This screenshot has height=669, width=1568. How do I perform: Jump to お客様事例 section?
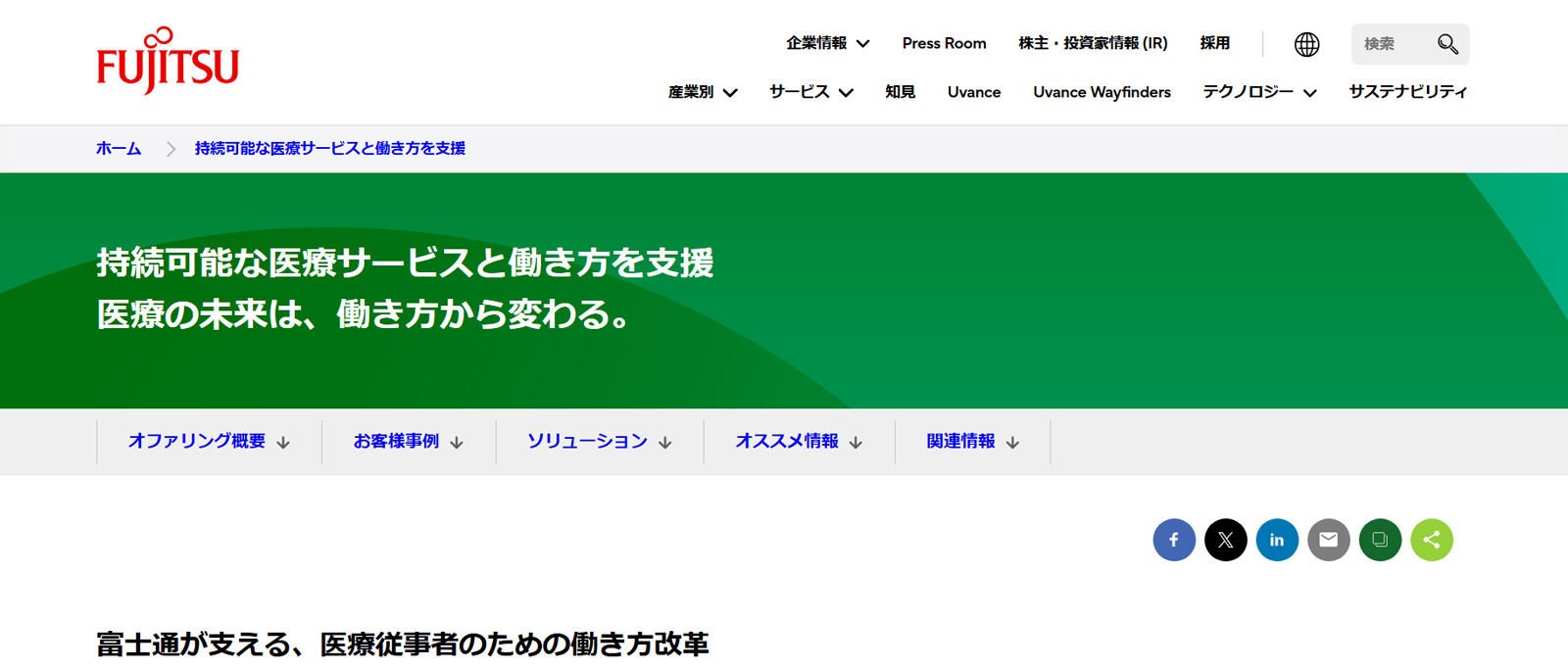409,442
